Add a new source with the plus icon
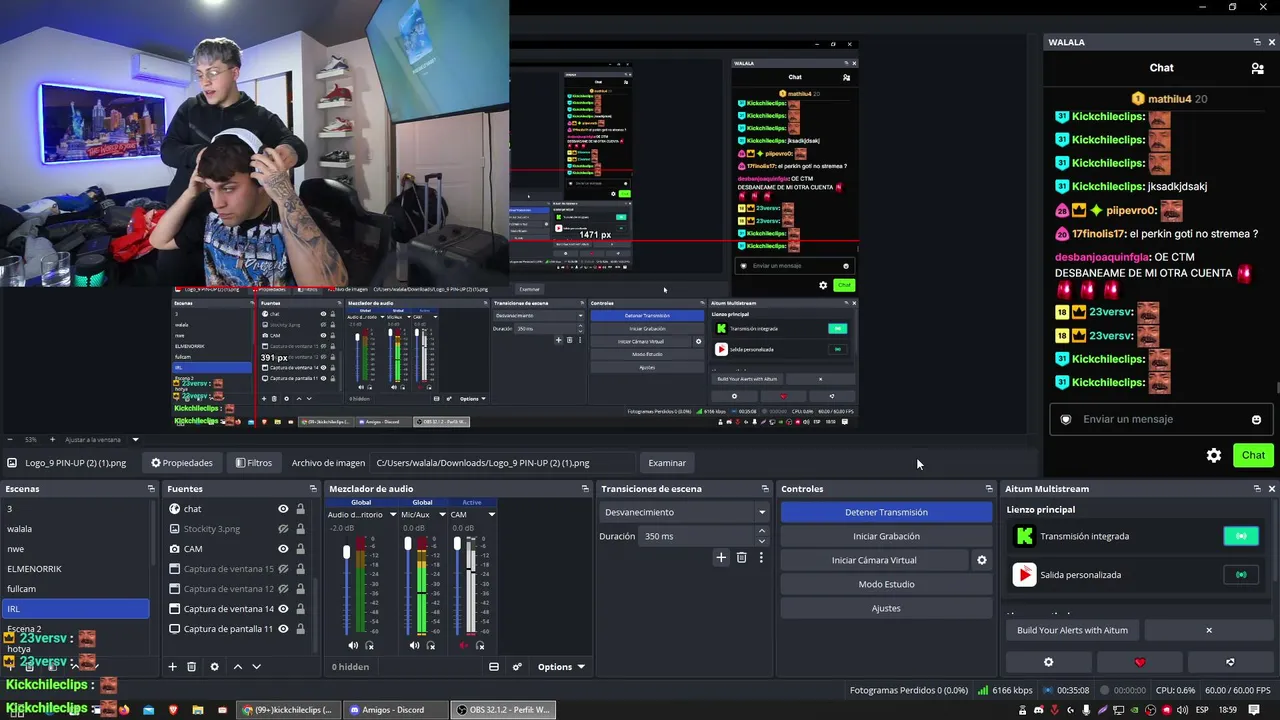1280x720 pixels. [x=172, y=667]
